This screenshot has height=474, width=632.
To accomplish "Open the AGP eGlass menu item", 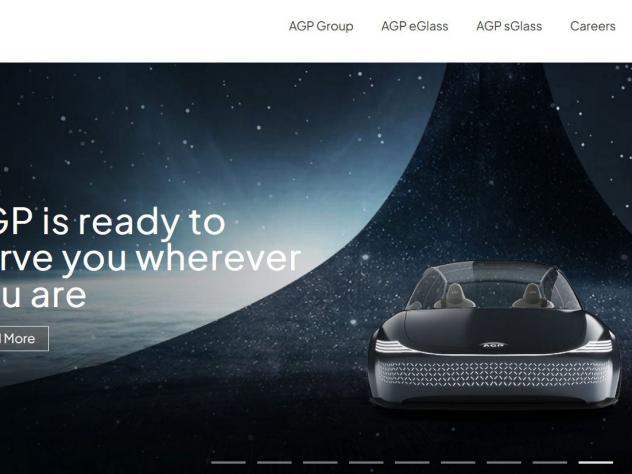I will (x=414, y=26).
